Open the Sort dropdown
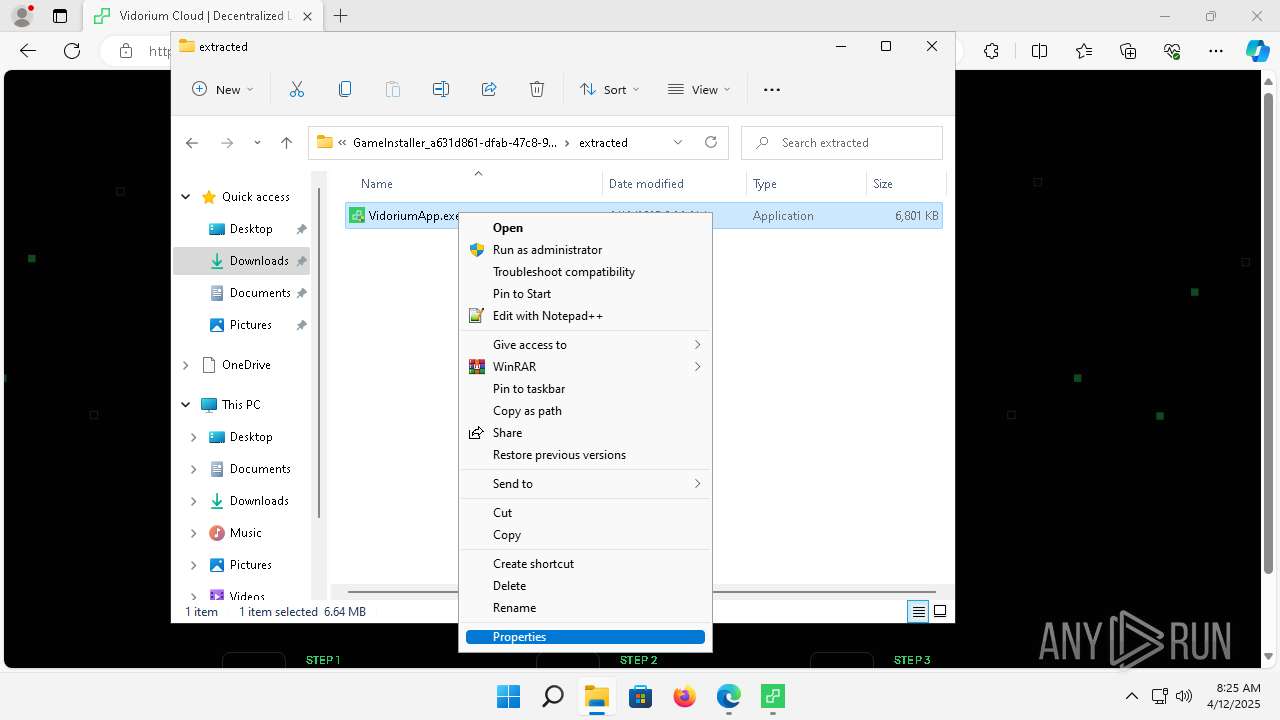1280x720 pixels. [609, 89]
